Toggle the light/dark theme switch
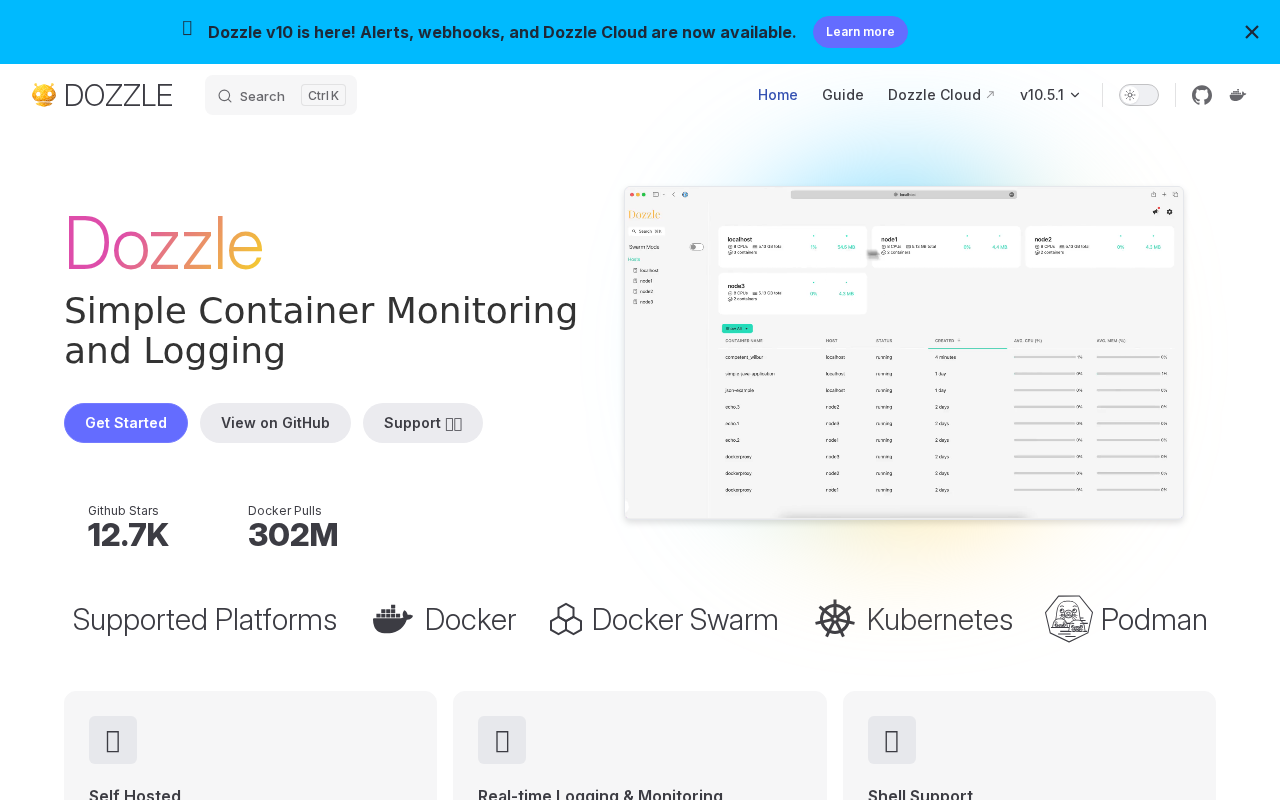 [1139, 95]
